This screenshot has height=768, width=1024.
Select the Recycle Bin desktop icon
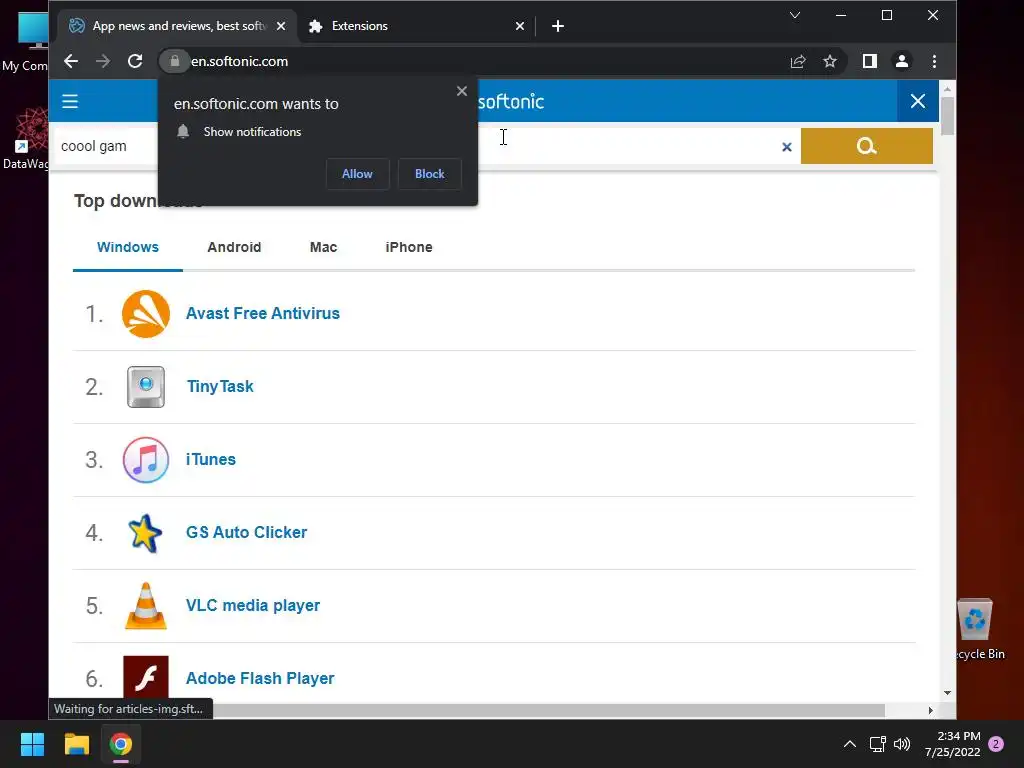pos(978,630)
